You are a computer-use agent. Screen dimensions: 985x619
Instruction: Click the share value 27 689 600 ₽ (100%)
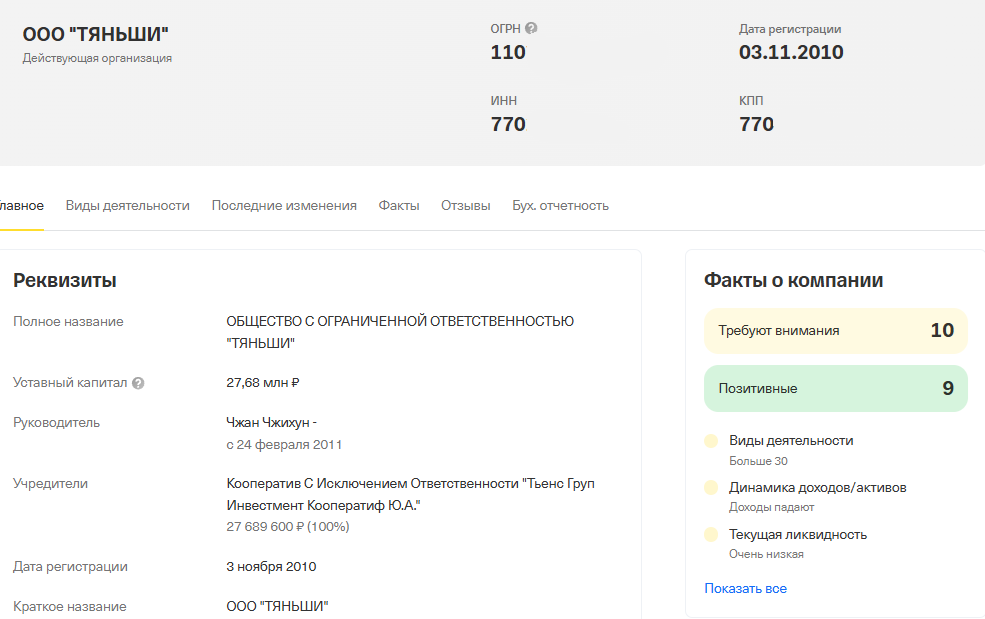click(288, 527)
